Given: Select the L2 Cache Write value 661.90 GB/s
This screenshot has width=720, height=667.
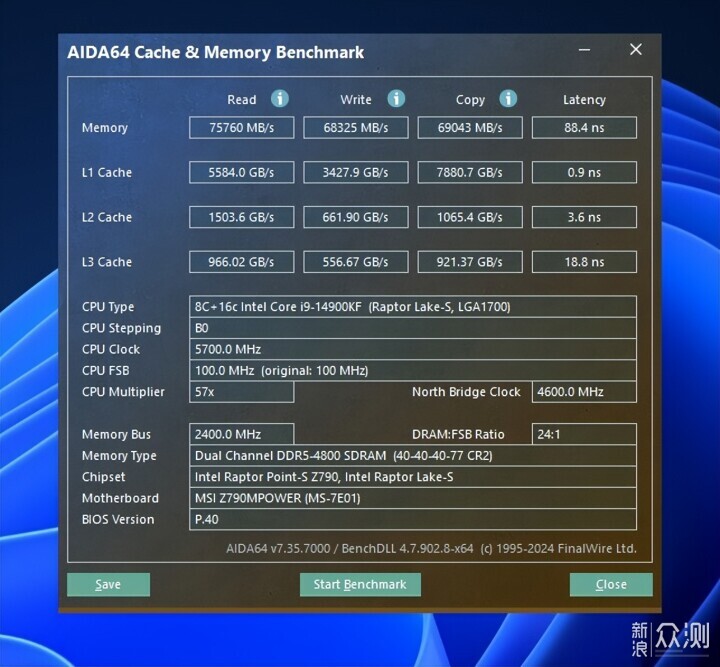Looking at the screenshot, I should tap(356, 217).
